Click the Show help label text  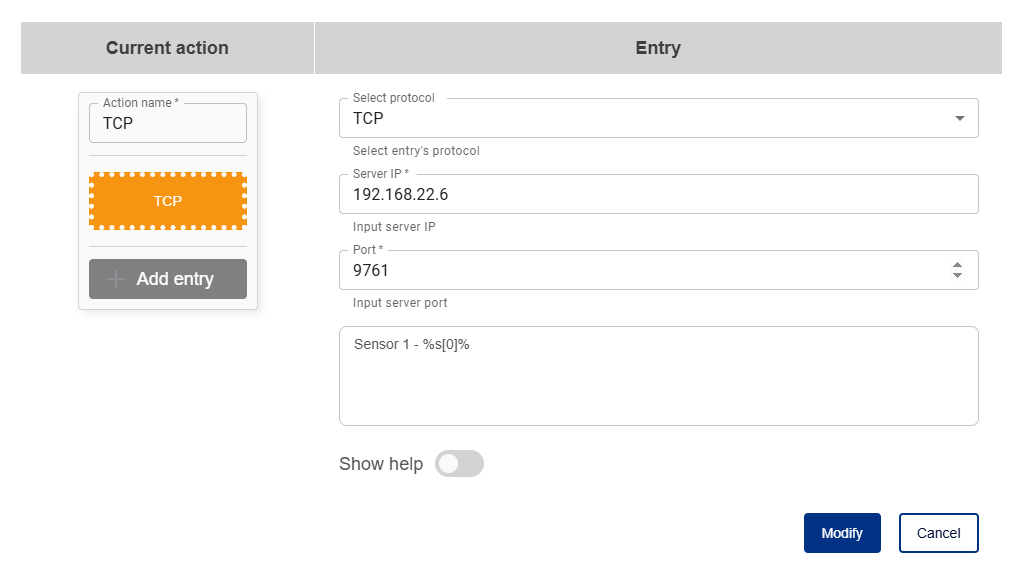point(381,464)
